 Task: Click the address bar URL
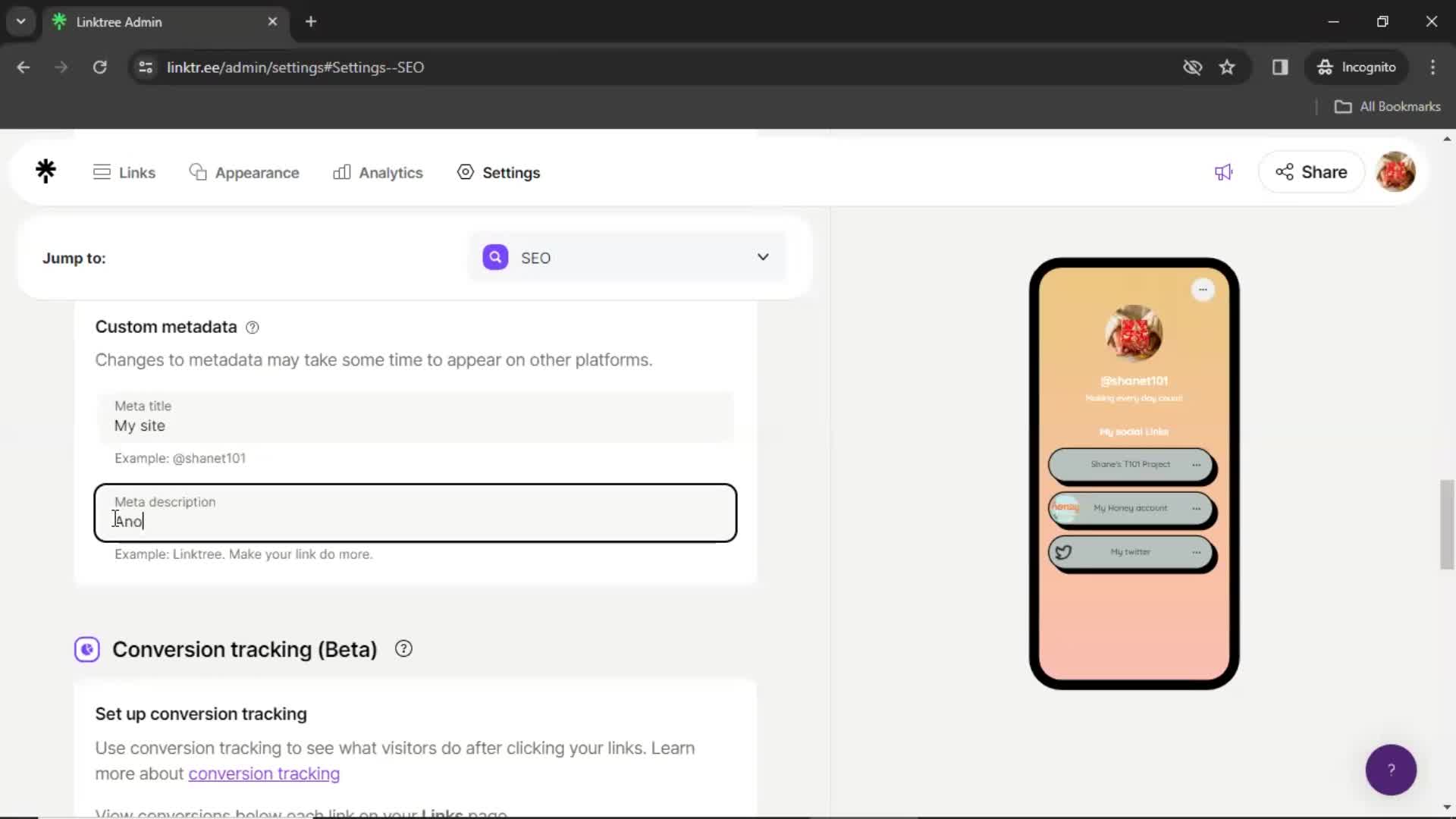click(x=295, y=67)
